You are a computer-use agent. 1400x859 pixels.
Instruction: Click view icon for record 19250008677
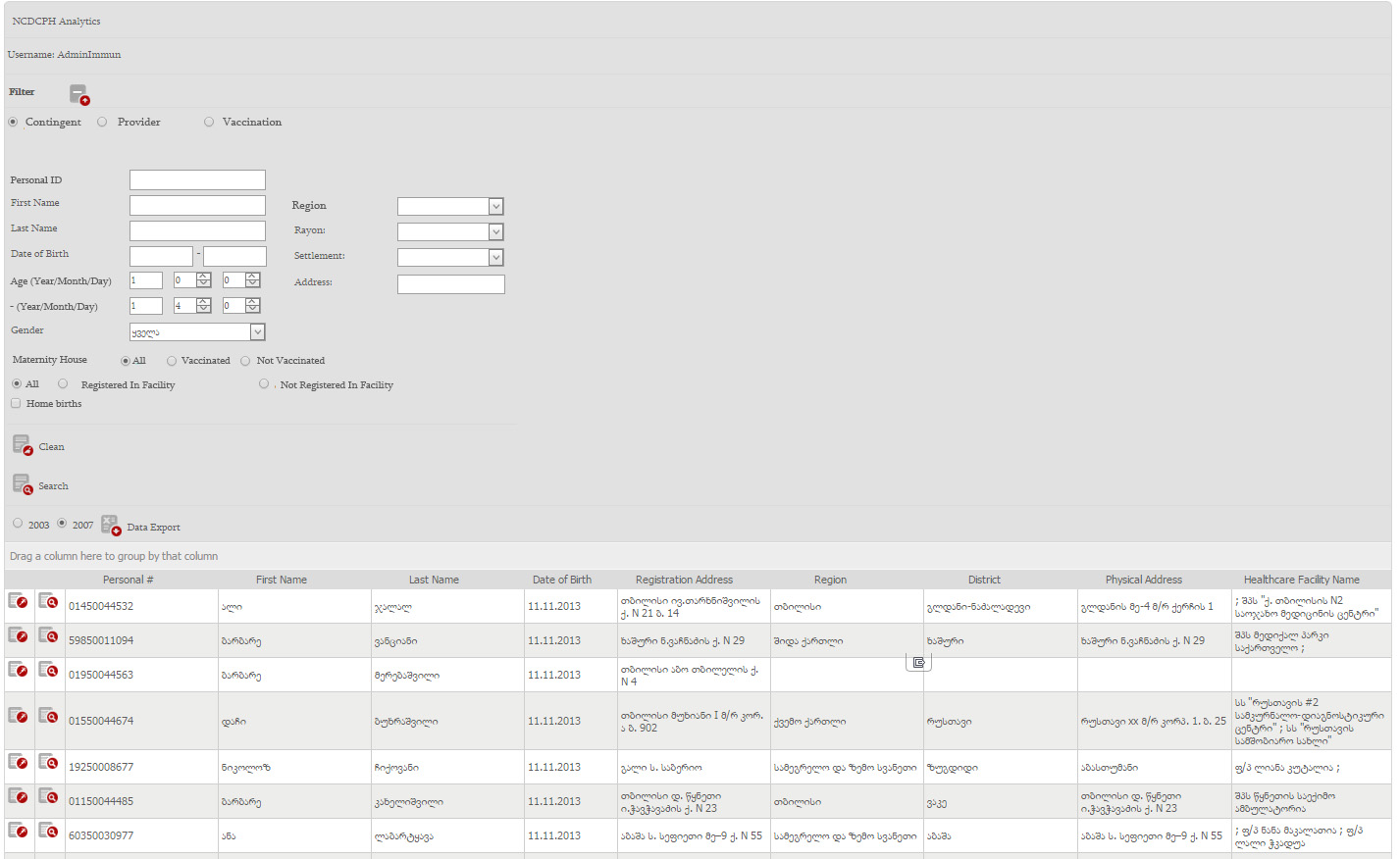48,762
